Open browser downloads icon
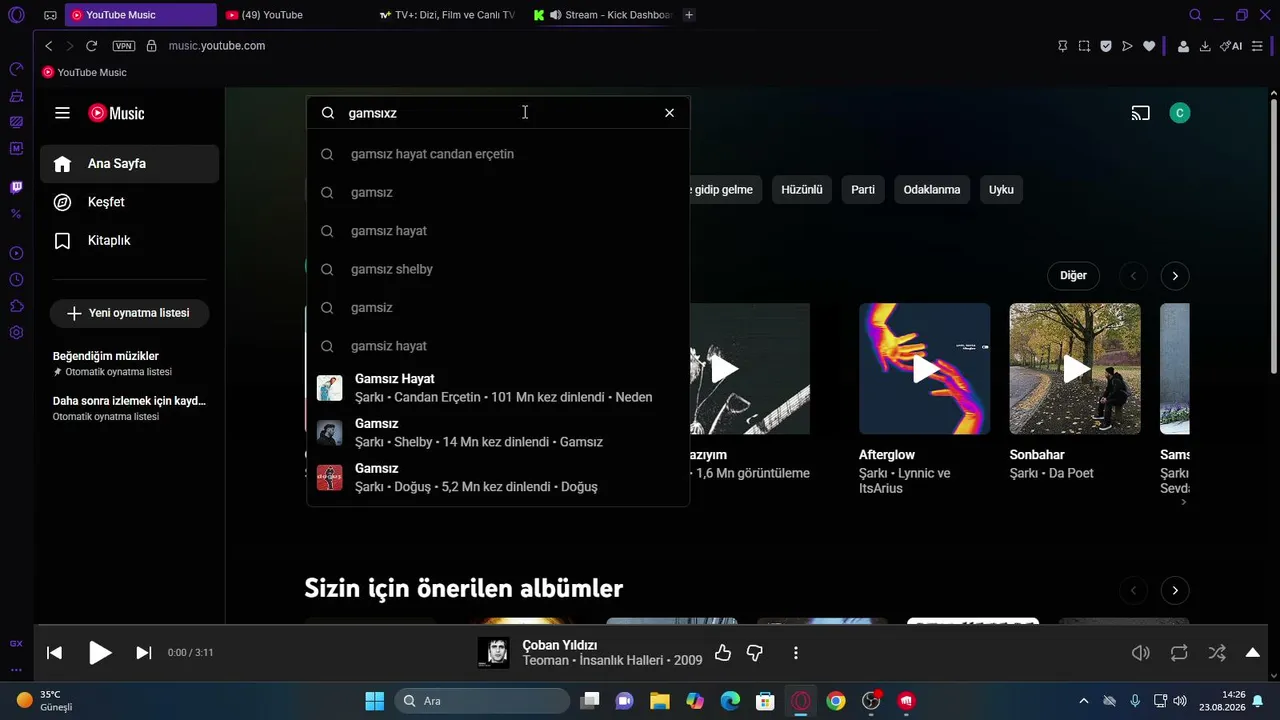The image size is (1280, 720). (1205, 46)
